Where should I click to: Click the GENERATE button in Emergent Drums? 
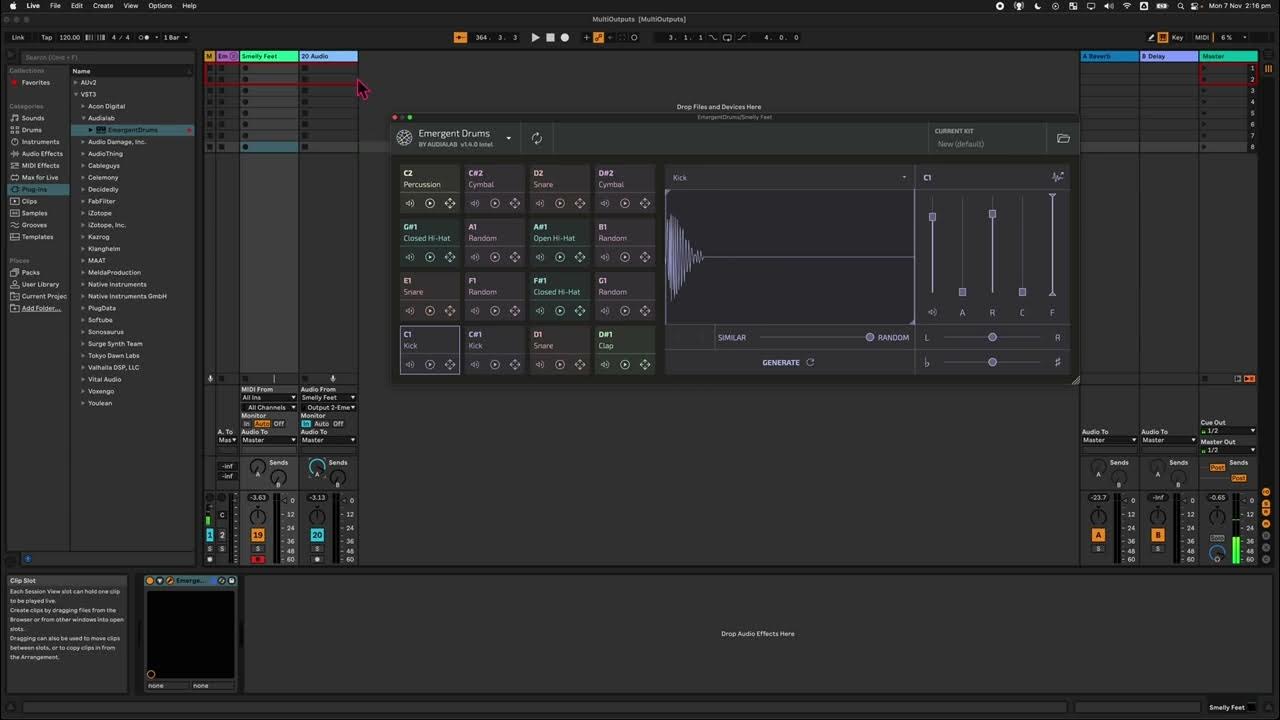click(x=788, y=362)
